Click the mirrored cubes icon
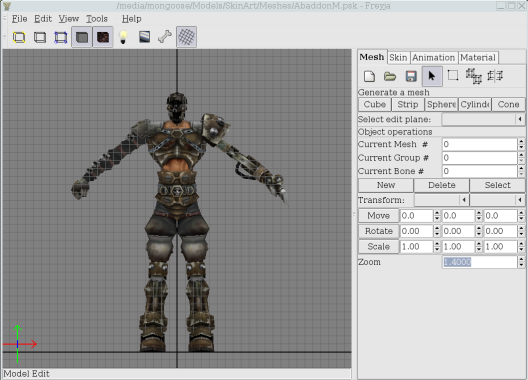 point(495,75)
